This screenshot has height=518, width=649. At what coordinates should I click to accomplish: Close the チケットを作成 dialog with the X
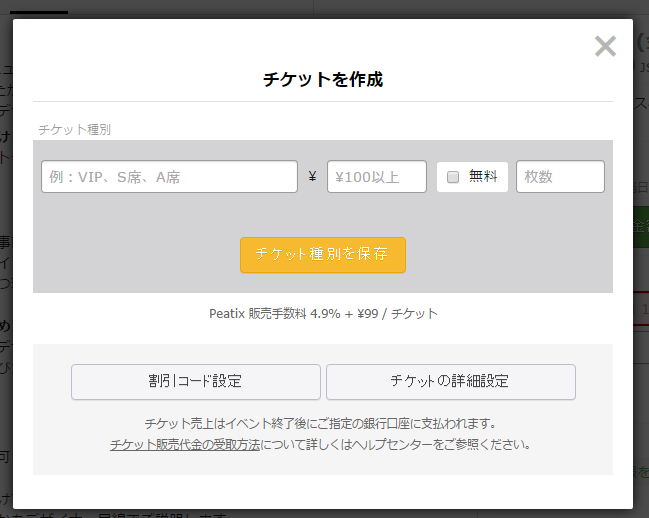[x=605, y=46]
